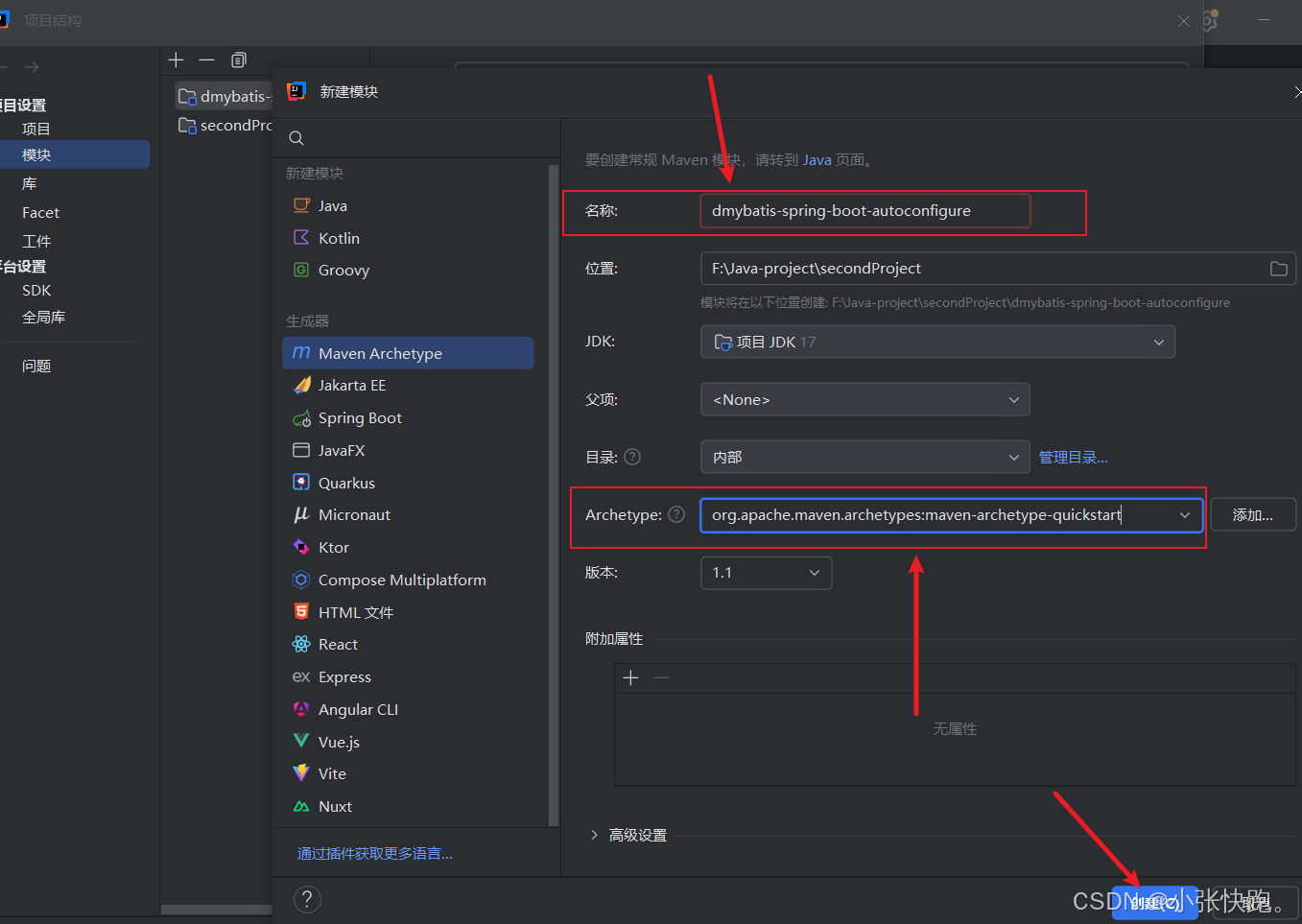Screen dimensions: 1302x924
Task: Open the Archetype combo box dropdown arrow
Action: coord(1185,515)
